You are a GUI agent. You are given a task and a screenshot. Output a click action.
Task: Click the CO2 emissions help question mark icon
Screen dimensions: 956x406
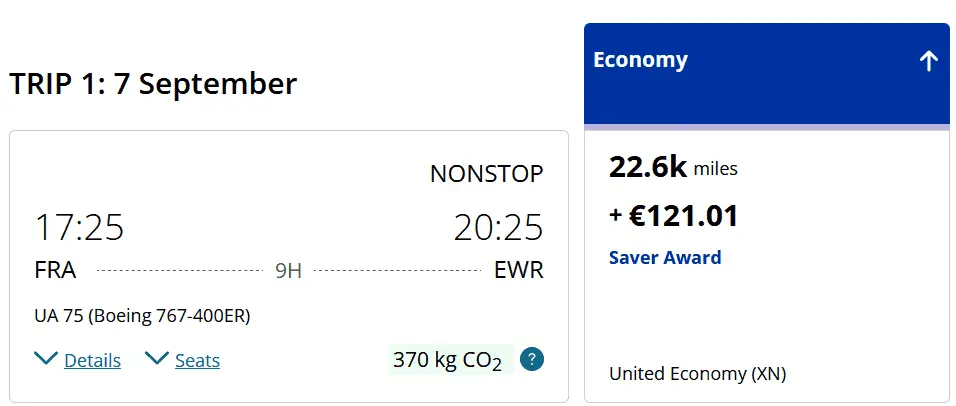coord(532,359)
